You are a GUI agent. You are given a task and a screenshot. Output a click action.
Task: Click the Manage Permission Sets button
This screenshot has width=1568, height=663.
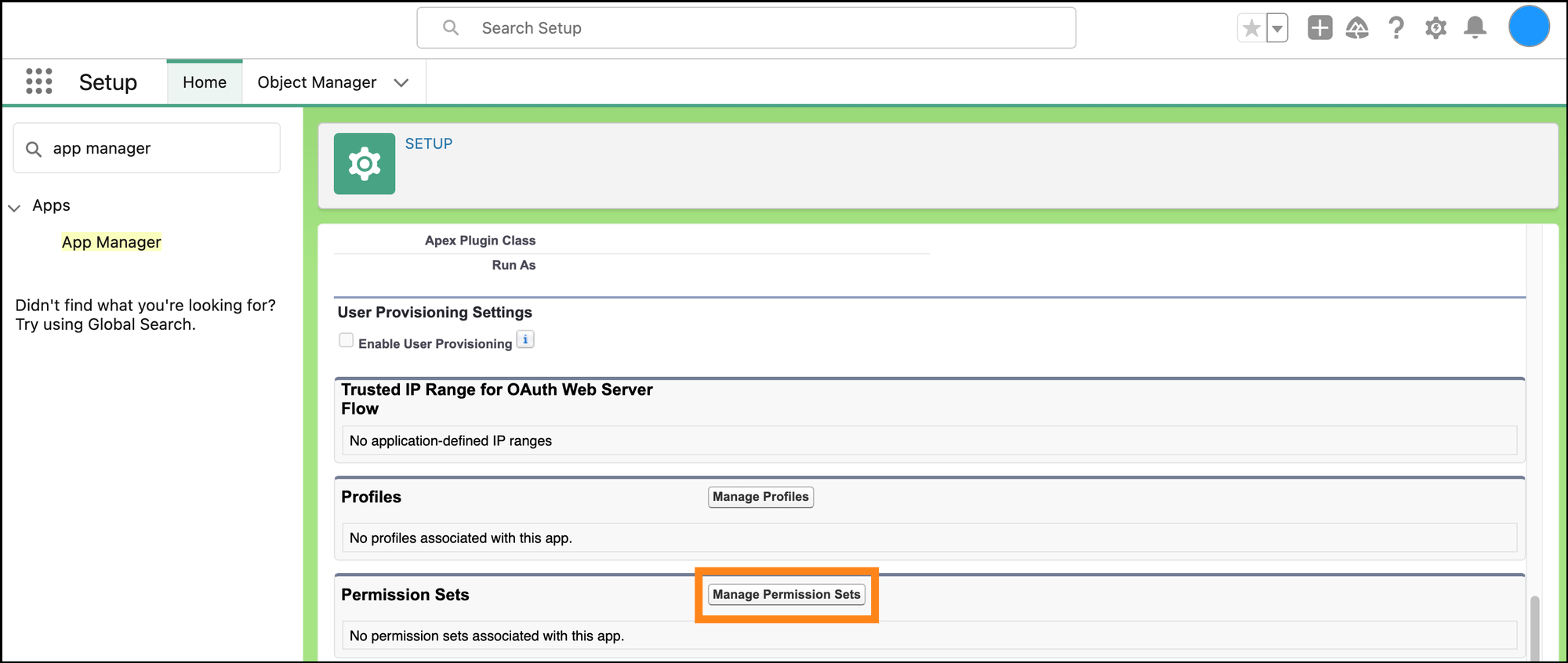coord(786,595)
